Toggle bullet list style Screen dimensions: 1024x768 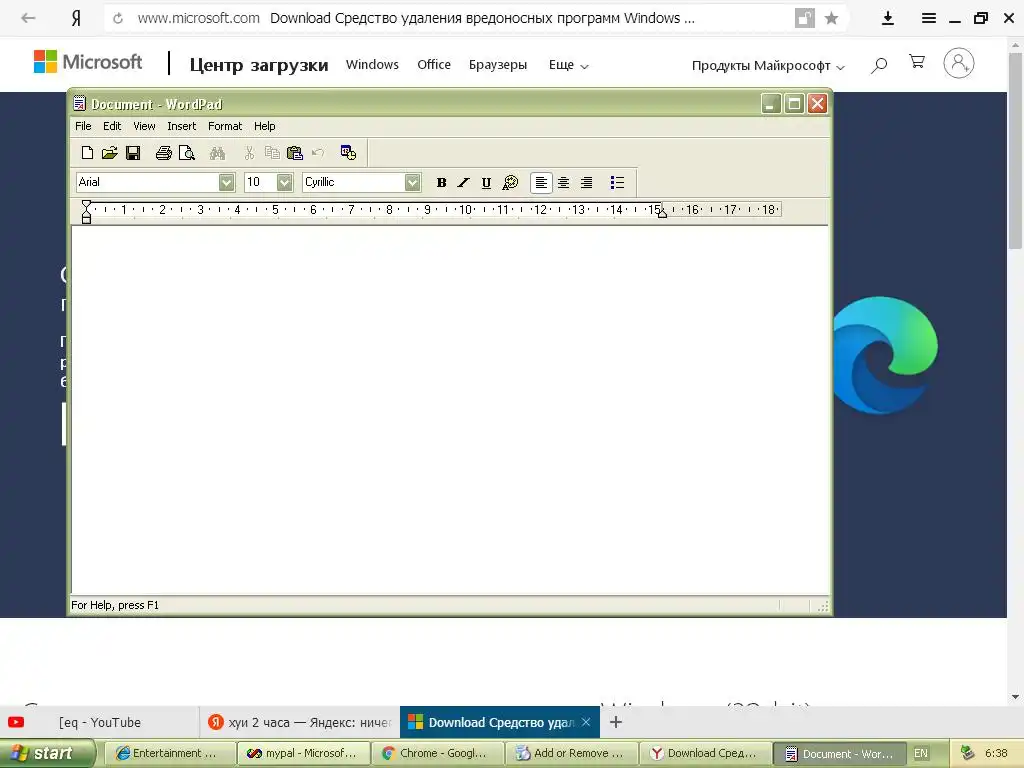point(617,183)
